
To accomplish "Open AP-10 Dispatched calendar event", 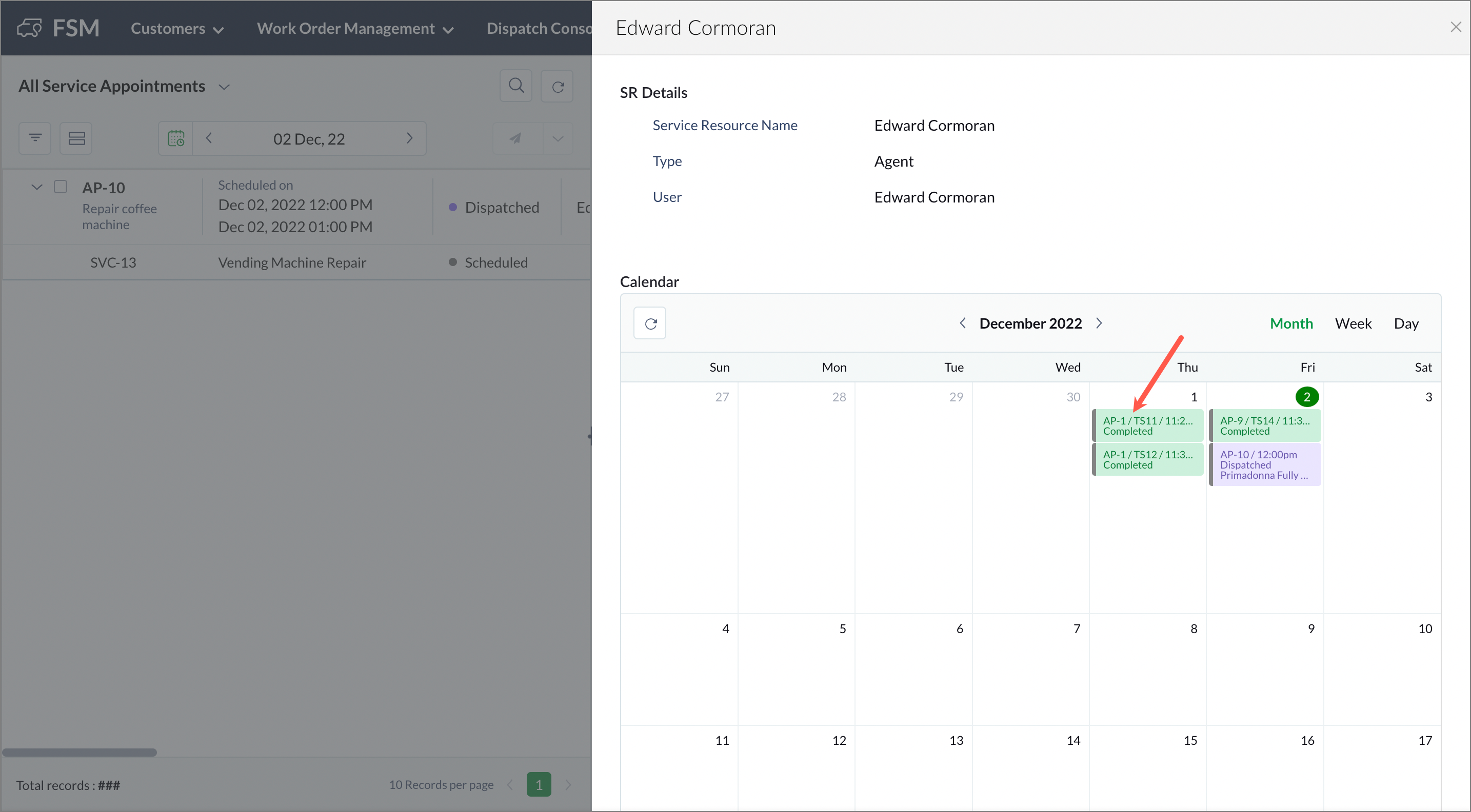I will pyautogui.click(x=1265, y=464).
